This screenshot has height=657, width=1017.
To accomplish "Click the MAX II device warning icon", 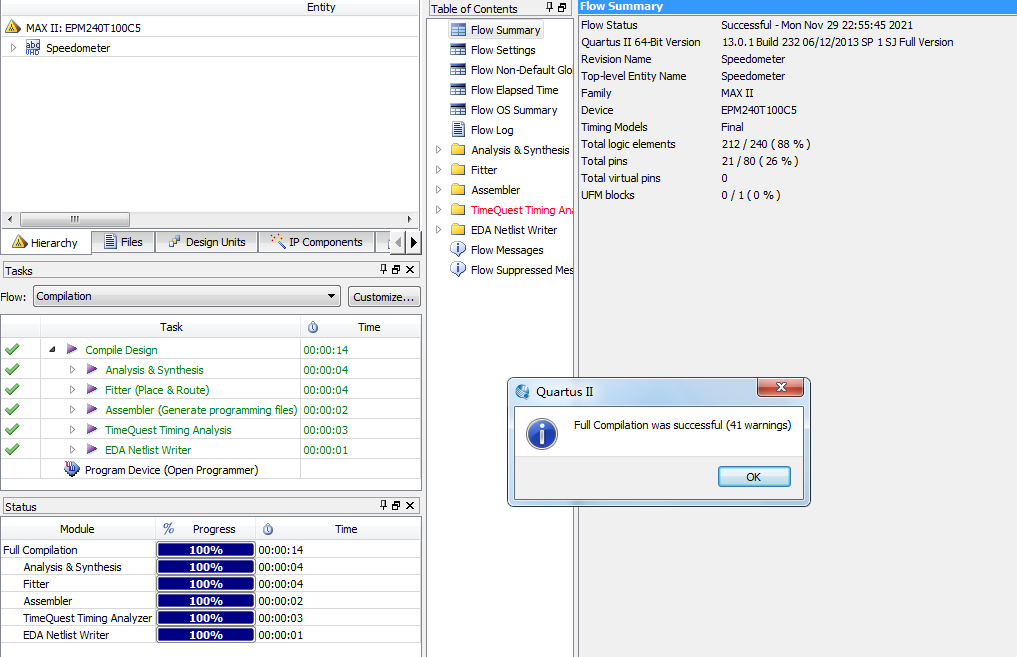I will point(13,27).
